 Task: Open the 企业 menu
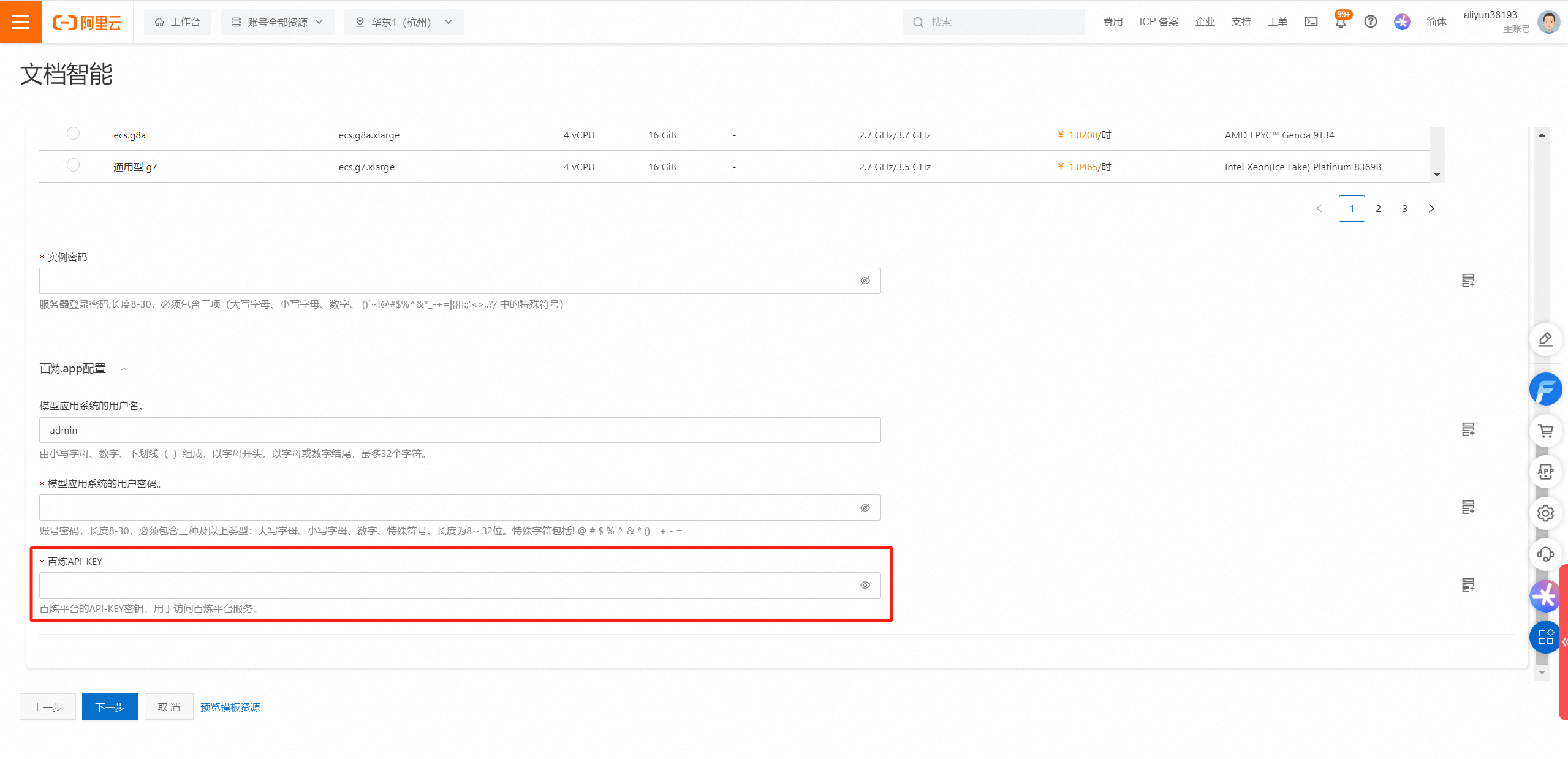coord(1205,22)
